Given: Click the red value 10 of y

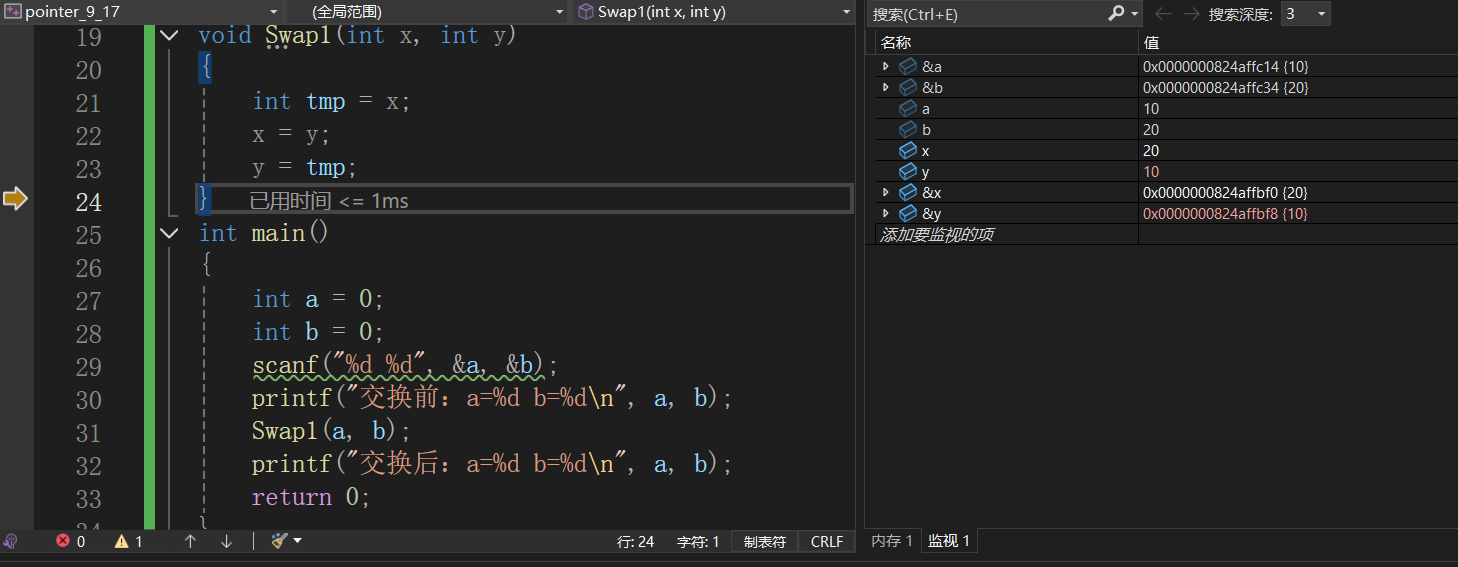Looking at the screenshot, I should pos(1151,171).
